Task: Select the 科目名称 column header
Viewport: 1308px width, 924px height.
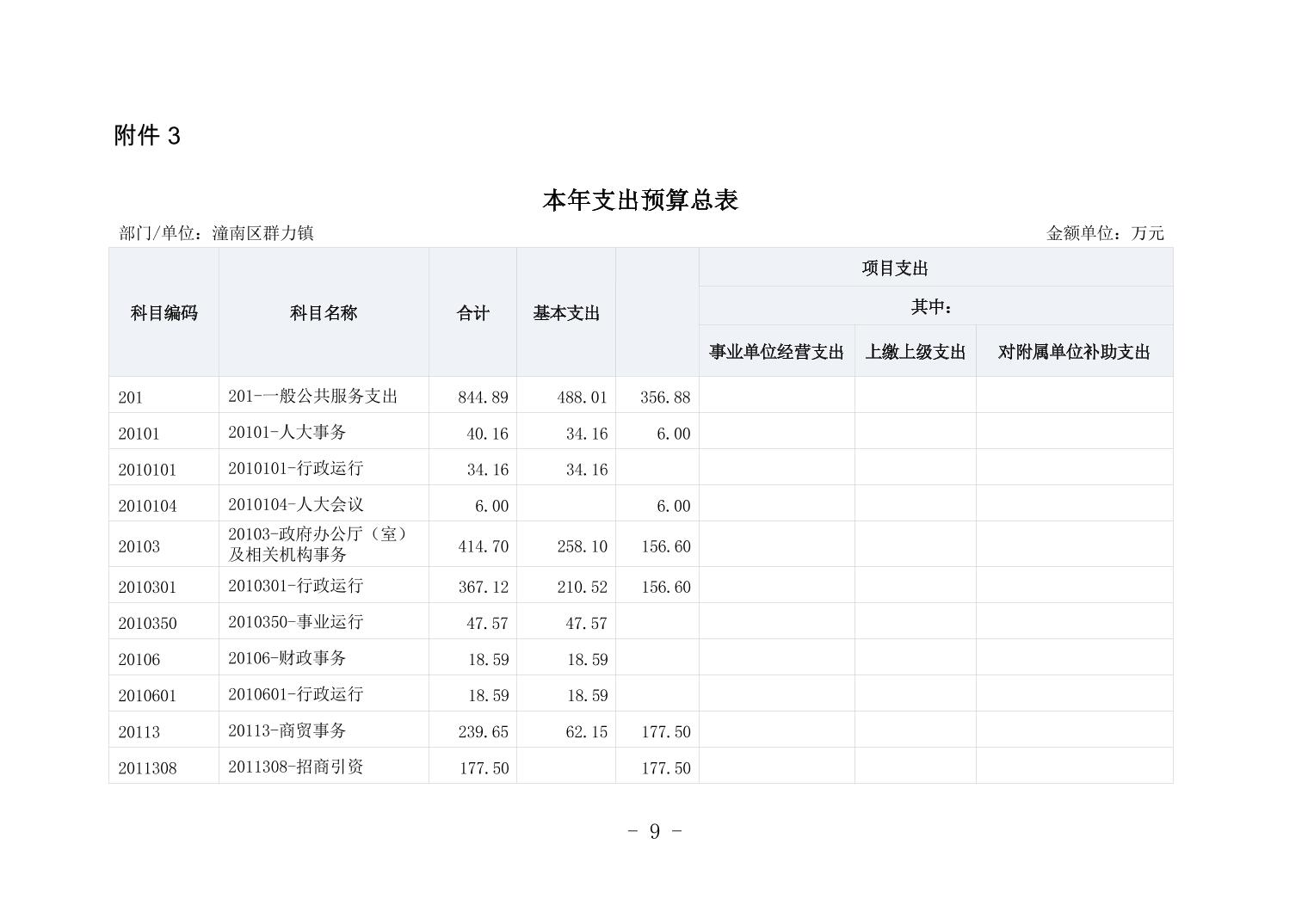Action: coord(324,313)
